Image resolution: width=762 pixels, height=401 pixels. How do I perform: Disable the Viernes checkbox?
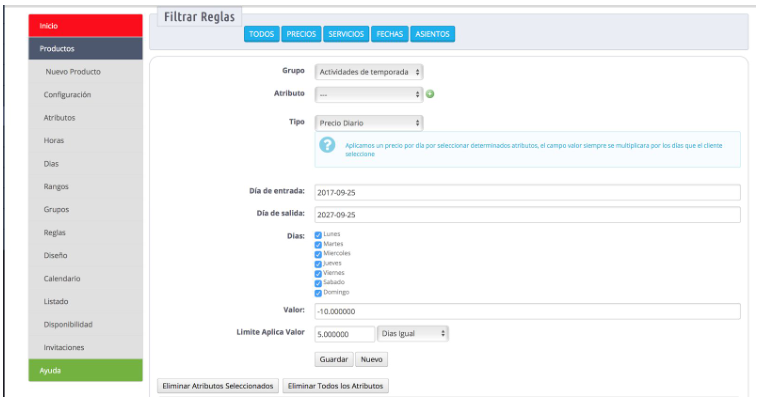click(318, 274)
